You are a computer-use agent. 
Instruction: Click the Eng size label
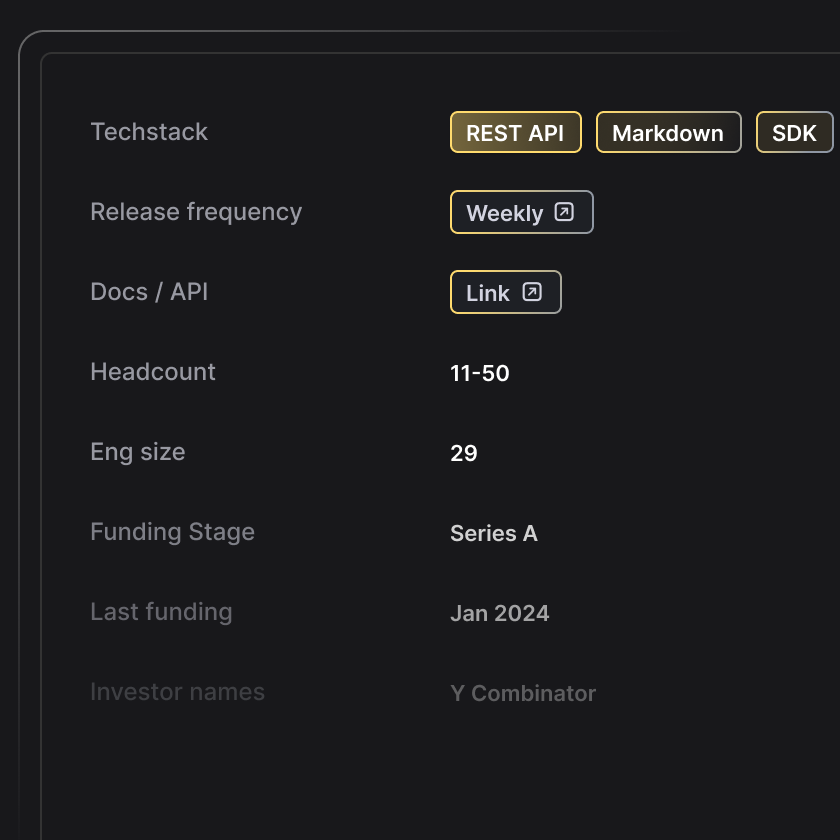point(138,452)
